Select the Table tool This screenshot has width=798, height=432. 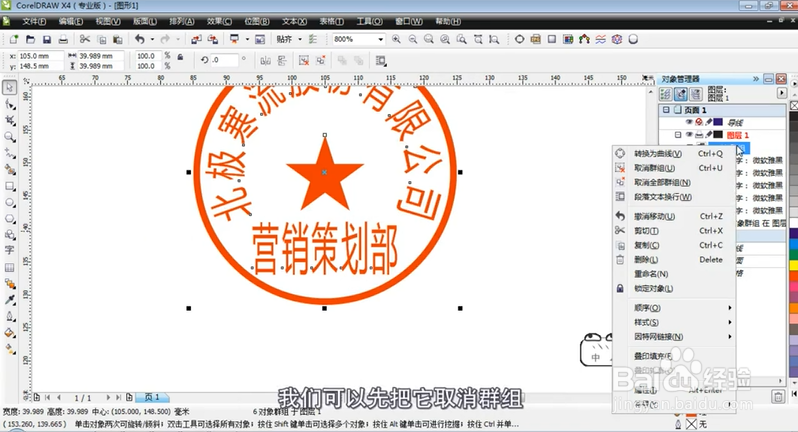click(x=9, y=267)
